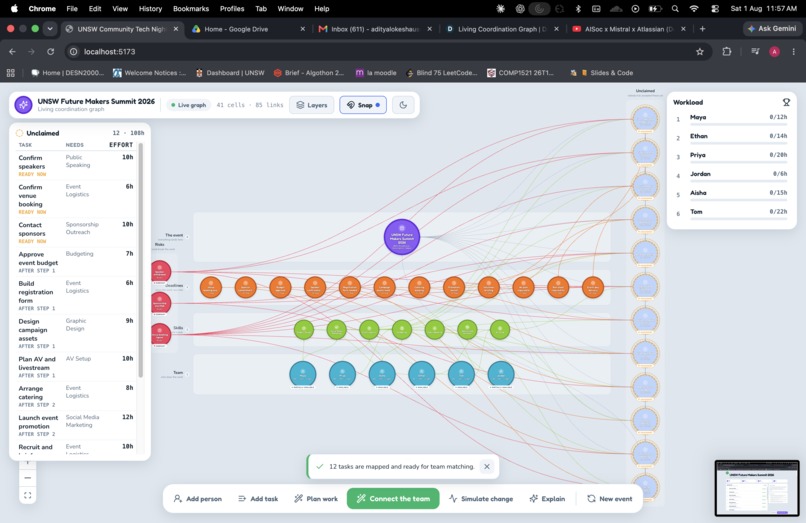
Task: Open the Layers panel button
Action: (x=312, y=105)
